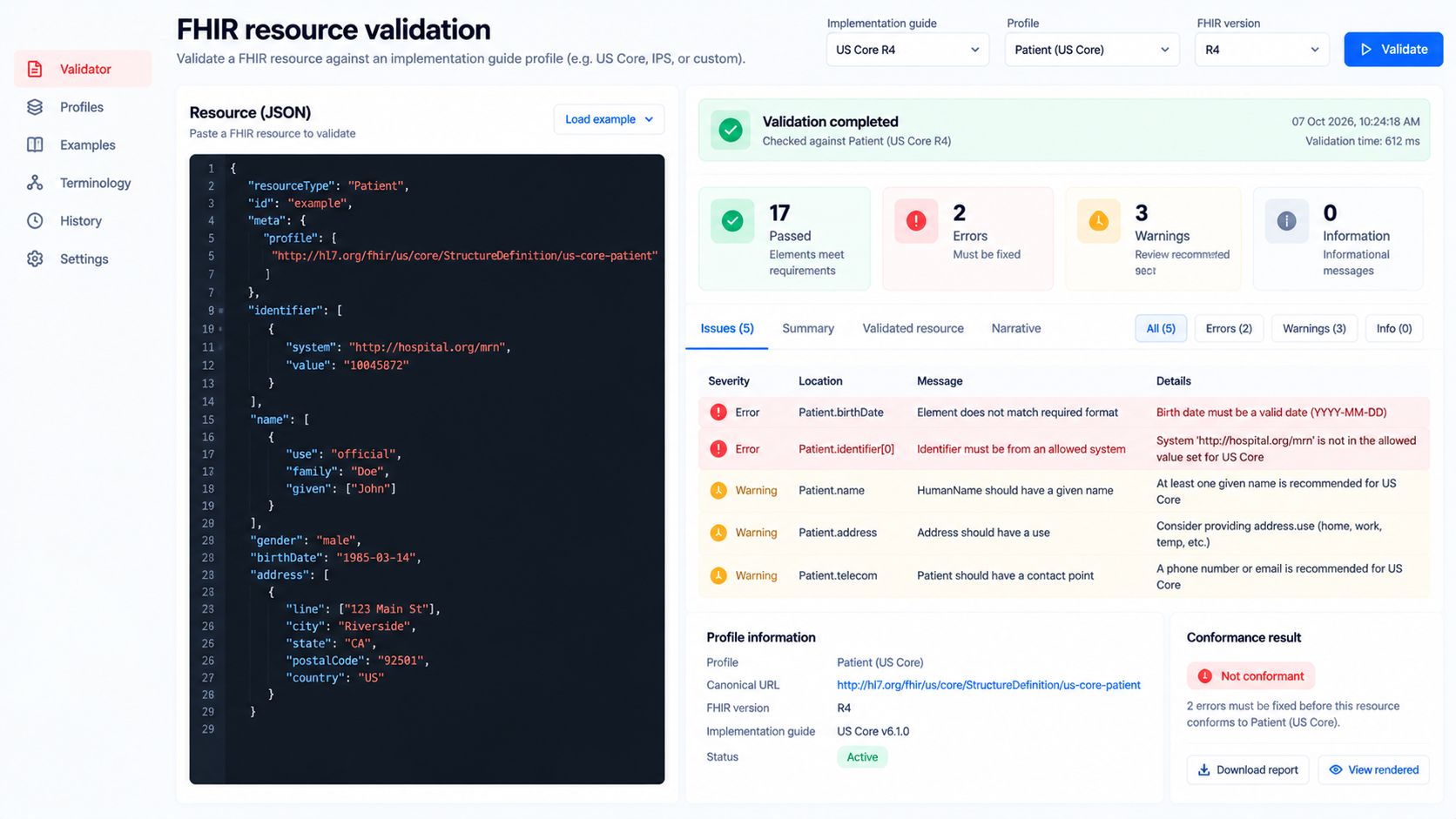1456x819 pixels.
Task: Switch to the Summary tab
Action: (808, 328)
